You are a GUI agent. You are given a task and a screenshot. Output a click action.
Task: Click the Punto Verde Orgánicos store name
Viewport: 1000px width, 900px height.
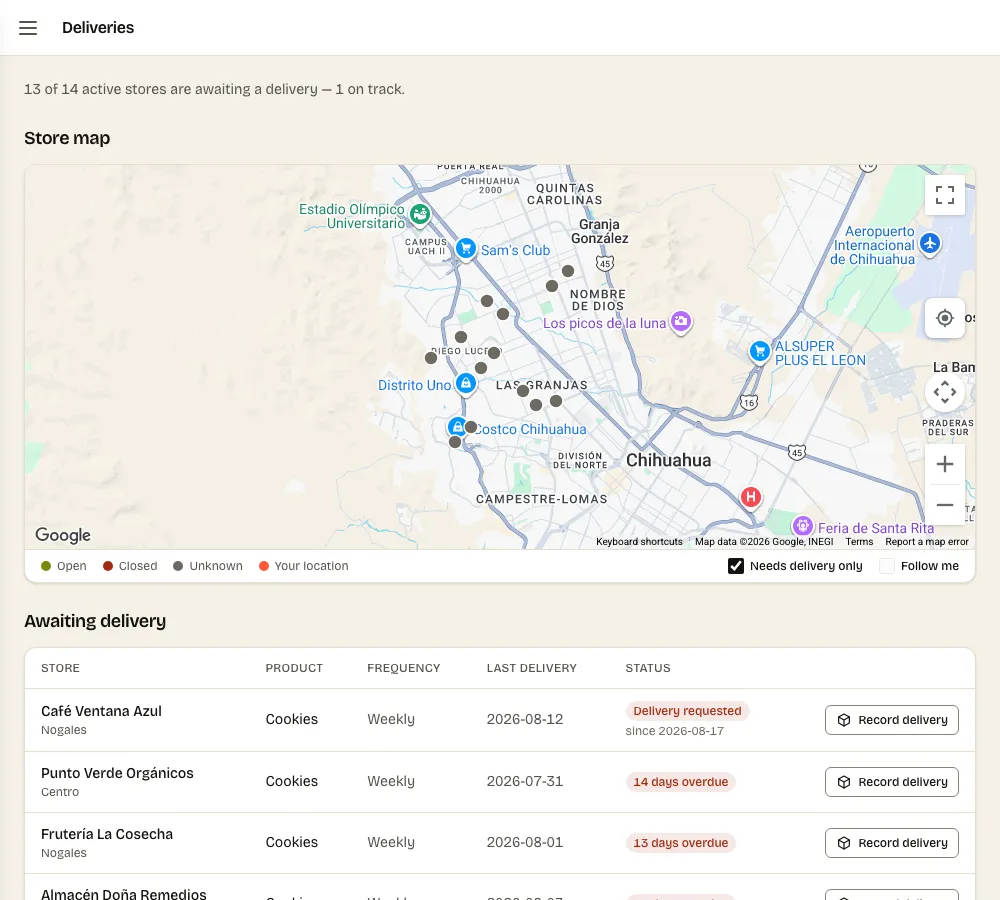coord(117,773)
